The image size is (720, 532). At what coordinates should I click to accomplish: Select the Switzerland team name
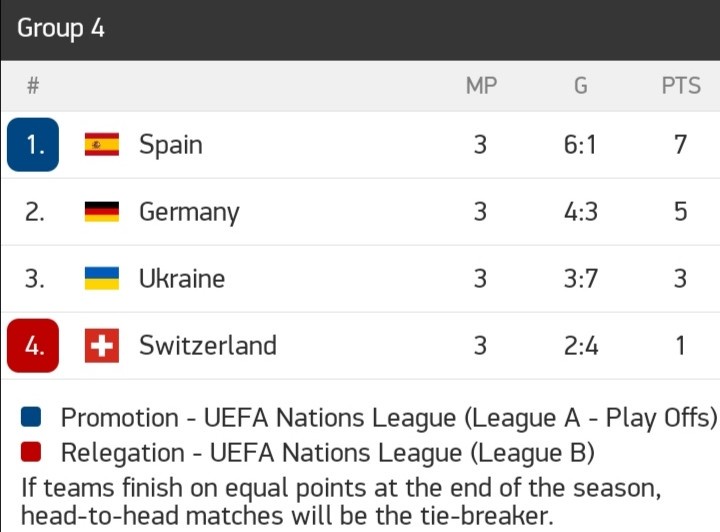207,346
